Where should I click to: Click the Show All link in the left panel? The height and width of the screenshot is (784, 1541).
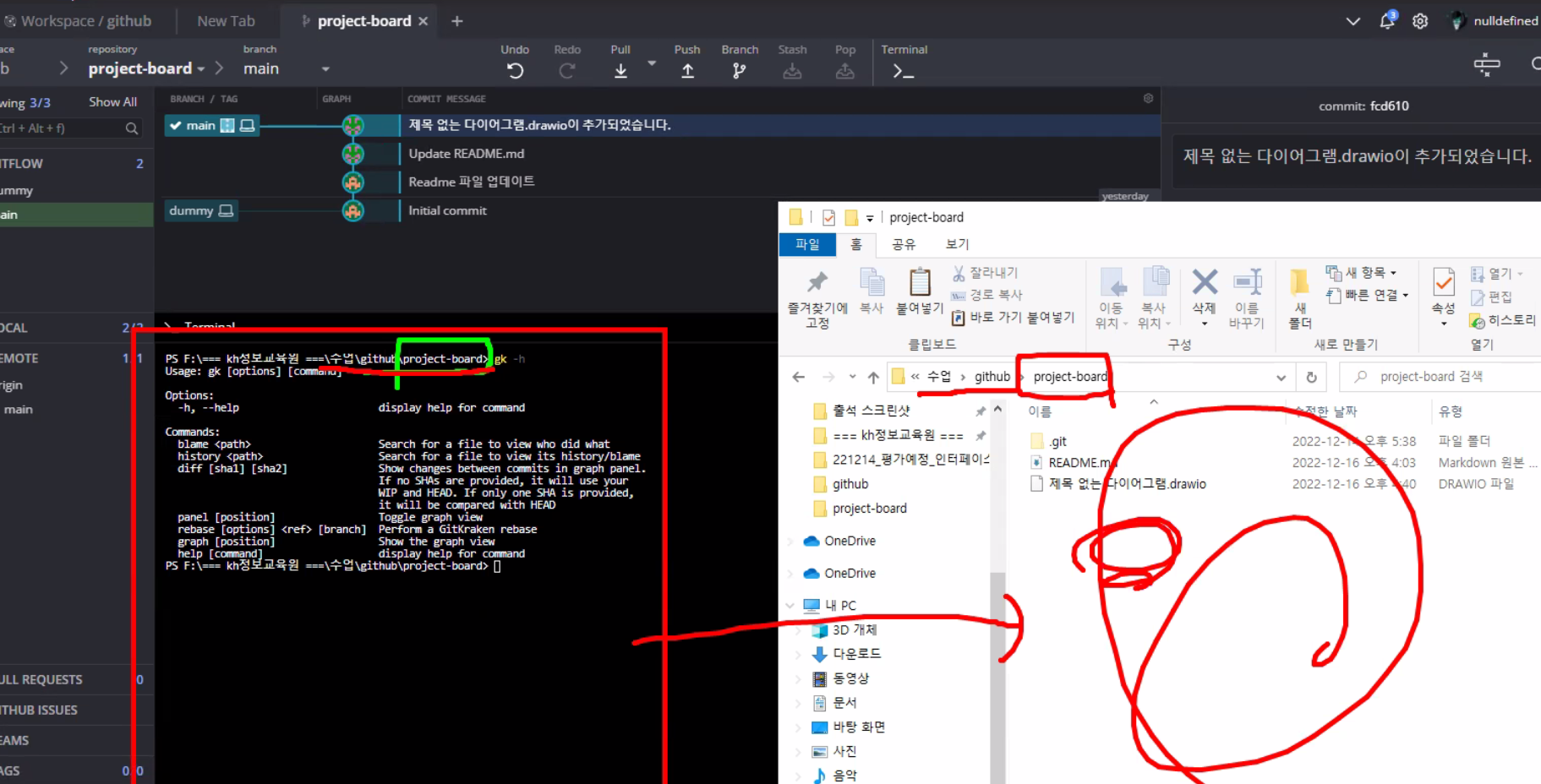(112, 102)
